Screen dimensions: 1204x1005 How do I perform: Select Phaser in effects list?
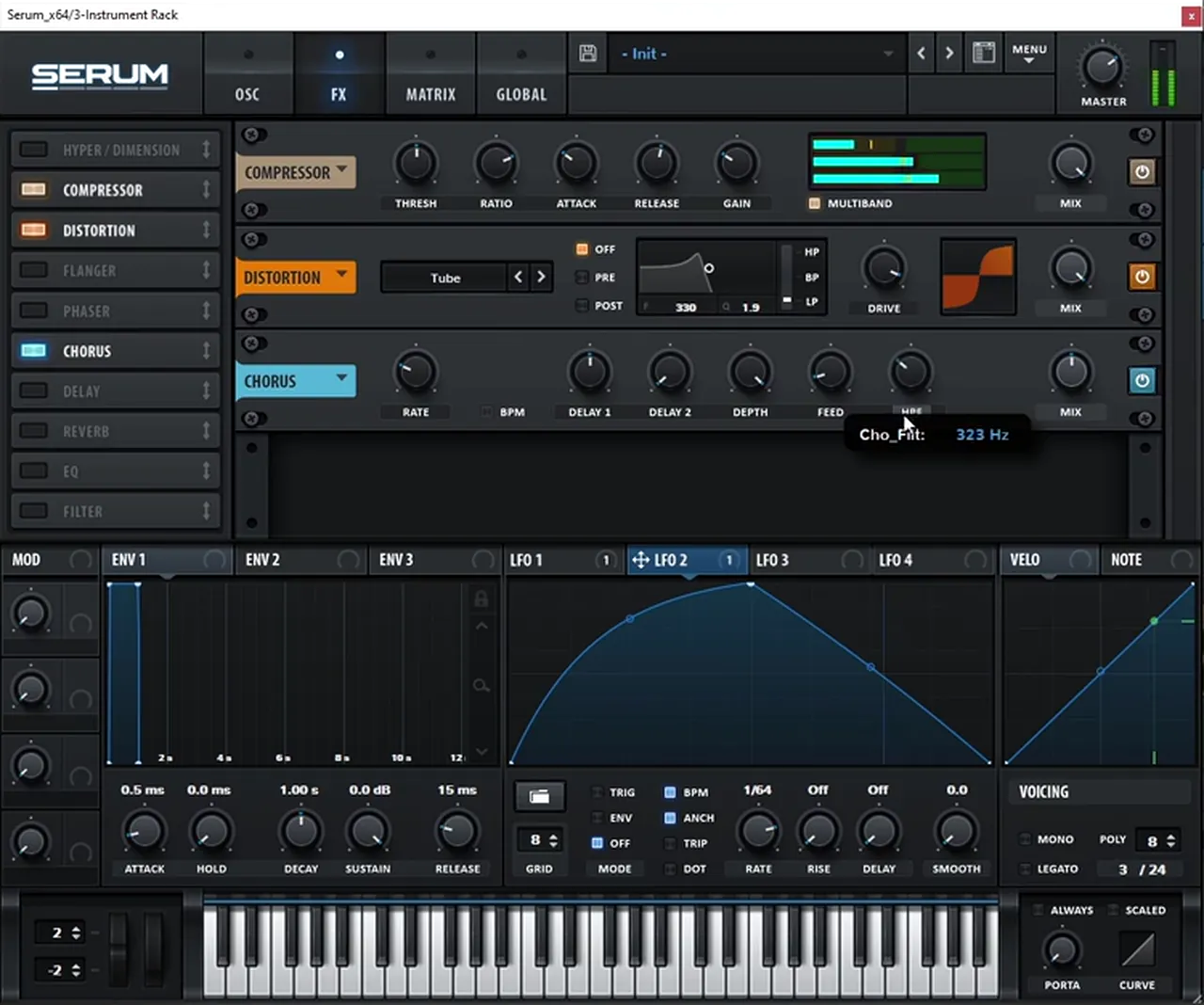87,311
